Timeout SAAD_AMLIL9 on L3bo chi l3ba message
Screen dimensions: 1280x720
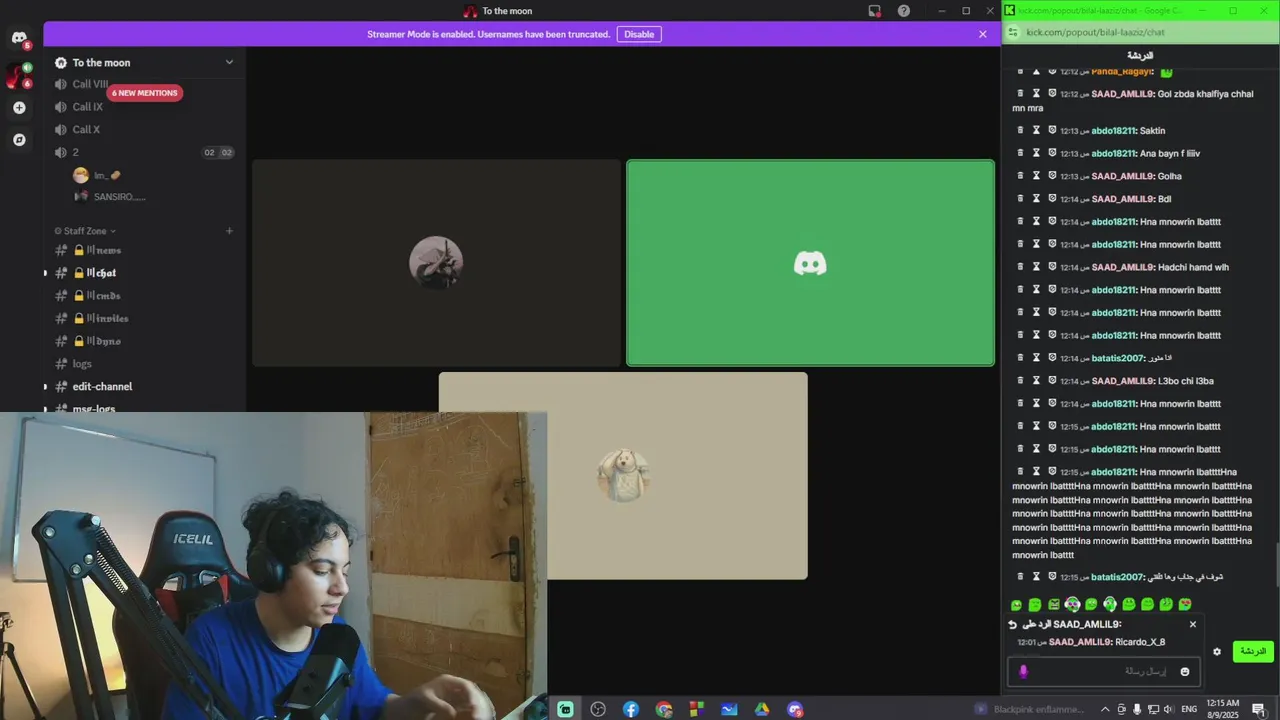coord(1036,381)
